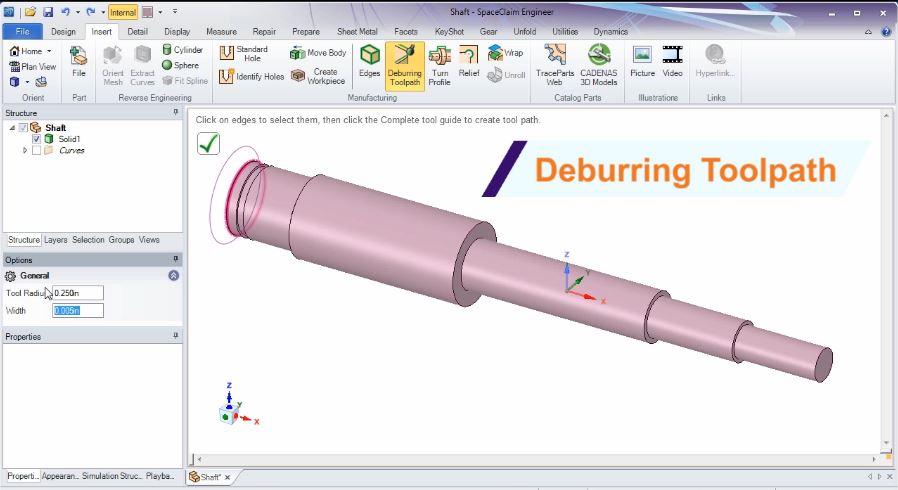Toggle the Shaft visibility checkbox
Image resolution: width=898 pixels, height=490 pixels.
pyautogui.click(x=23, y=128)
